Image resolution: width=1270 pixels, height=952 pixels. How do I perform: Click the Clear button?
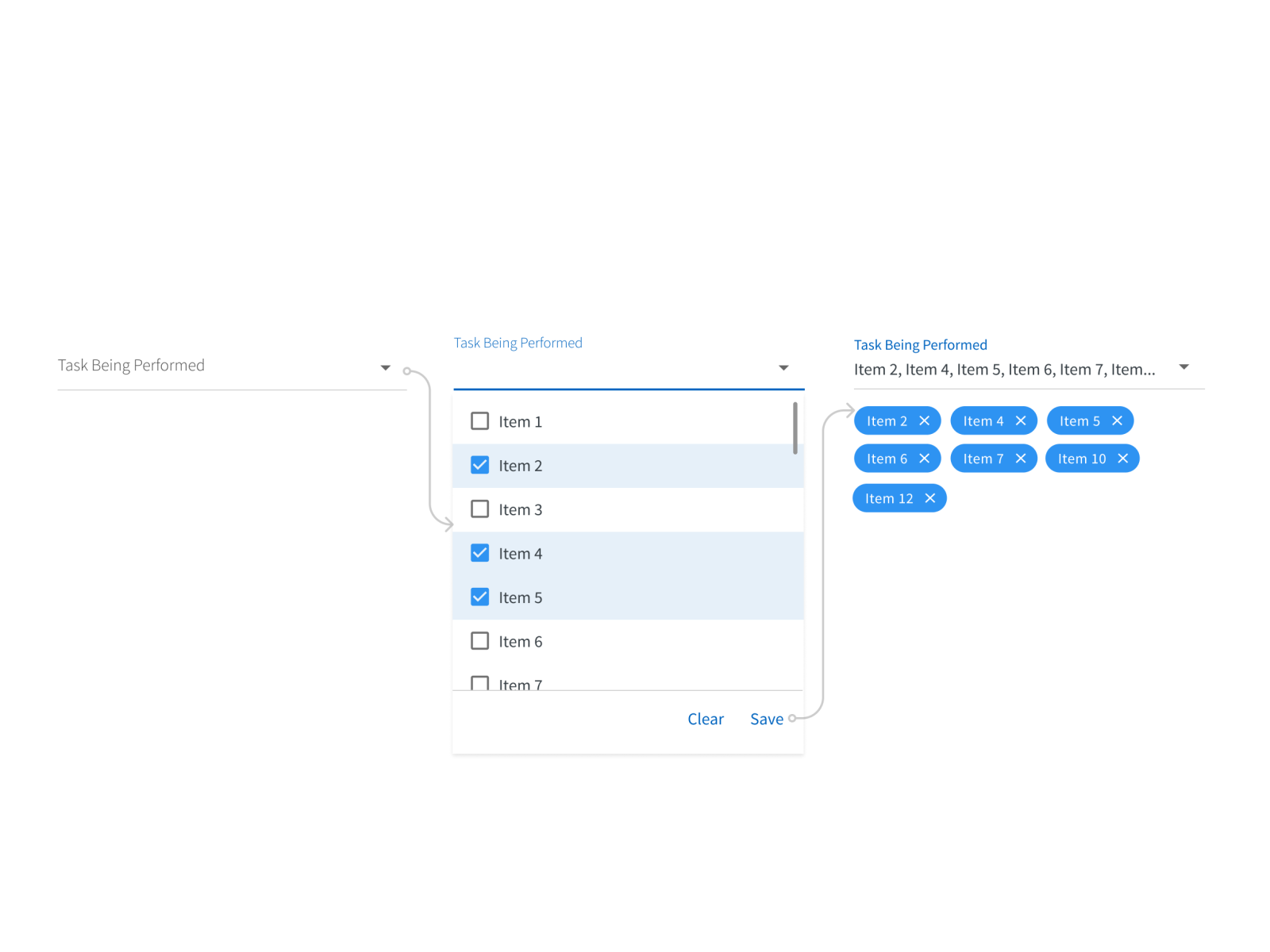[705, 719]
